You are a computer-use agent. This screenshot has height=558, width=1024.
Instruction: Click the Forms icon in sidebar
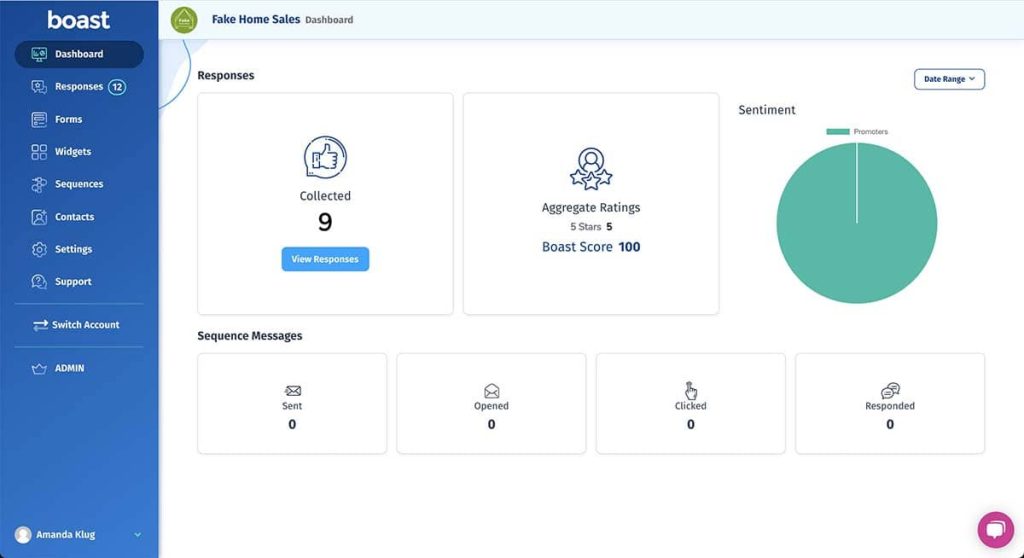point(39,120)
